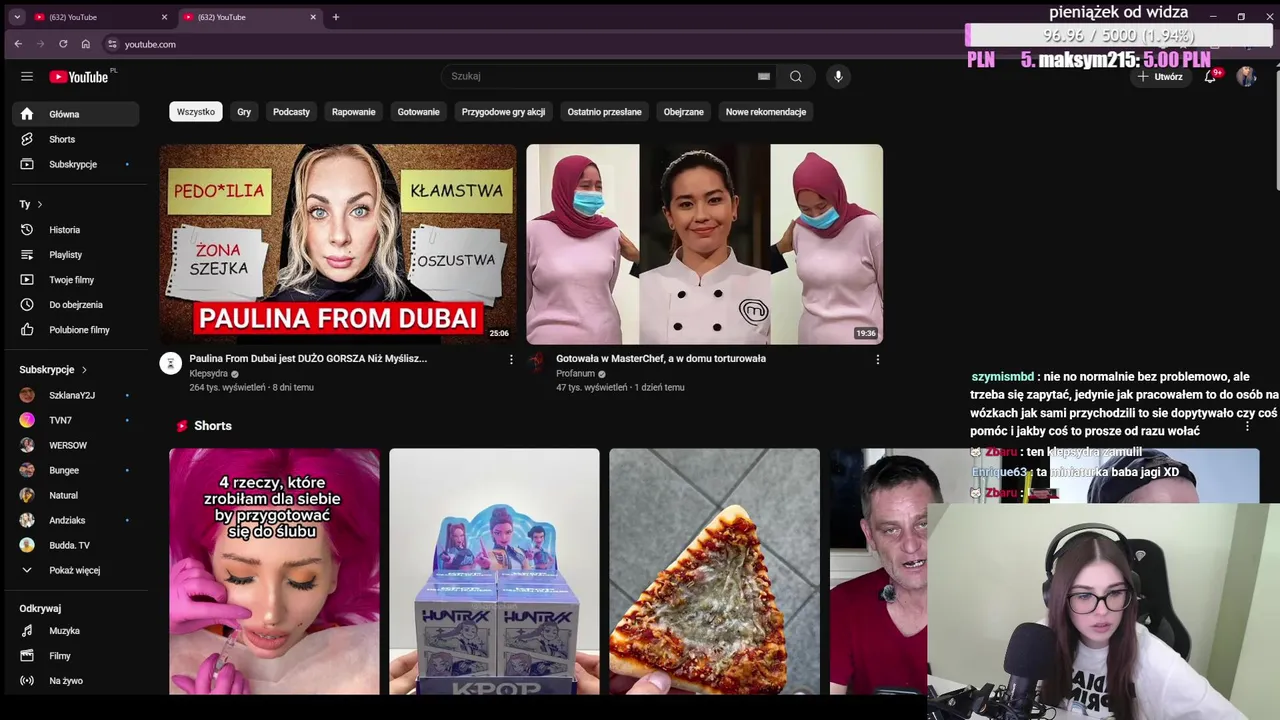
Task: Open Profanum channel link
Action: tap(575, 374)
